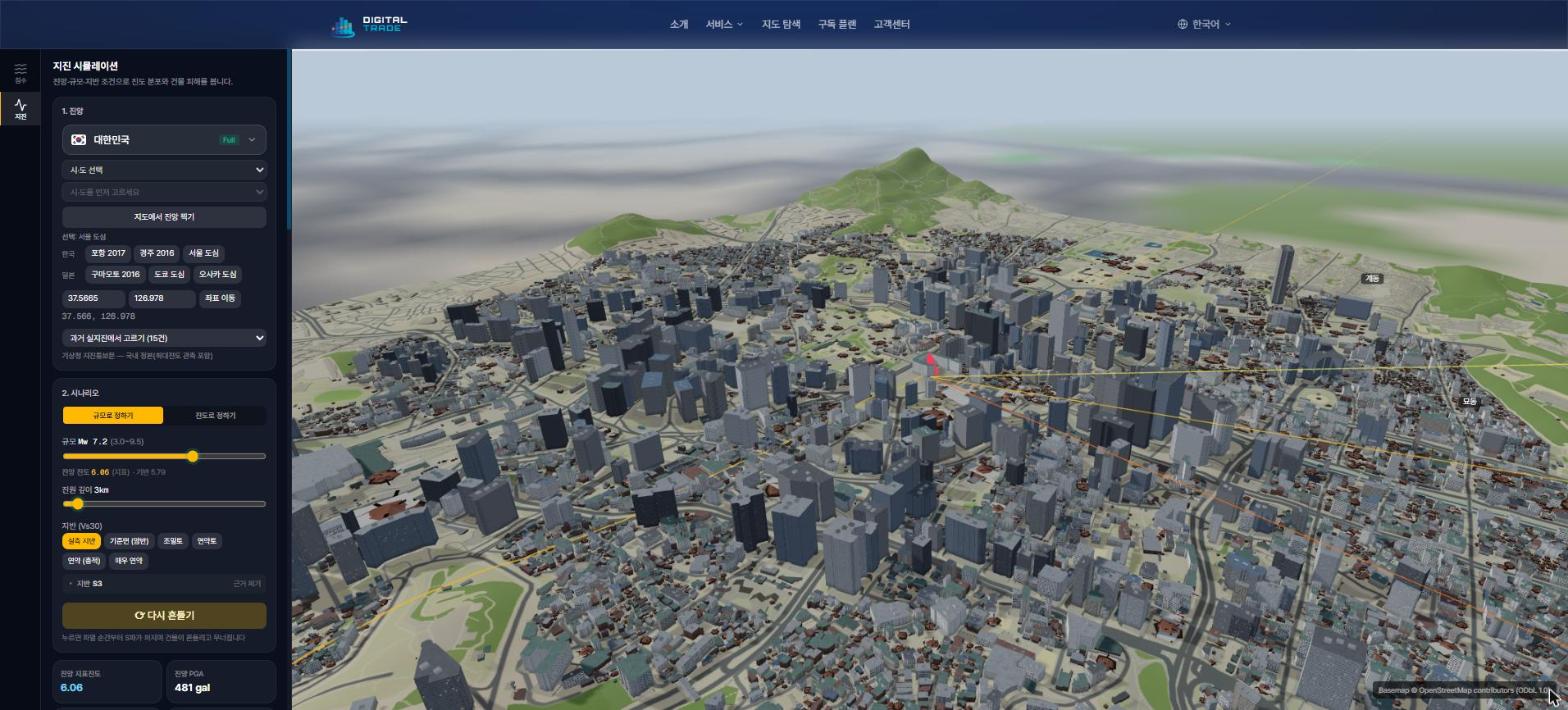Expand the 대한민국 country selector
Screen dimensions: 1568x710
point(164,140)
